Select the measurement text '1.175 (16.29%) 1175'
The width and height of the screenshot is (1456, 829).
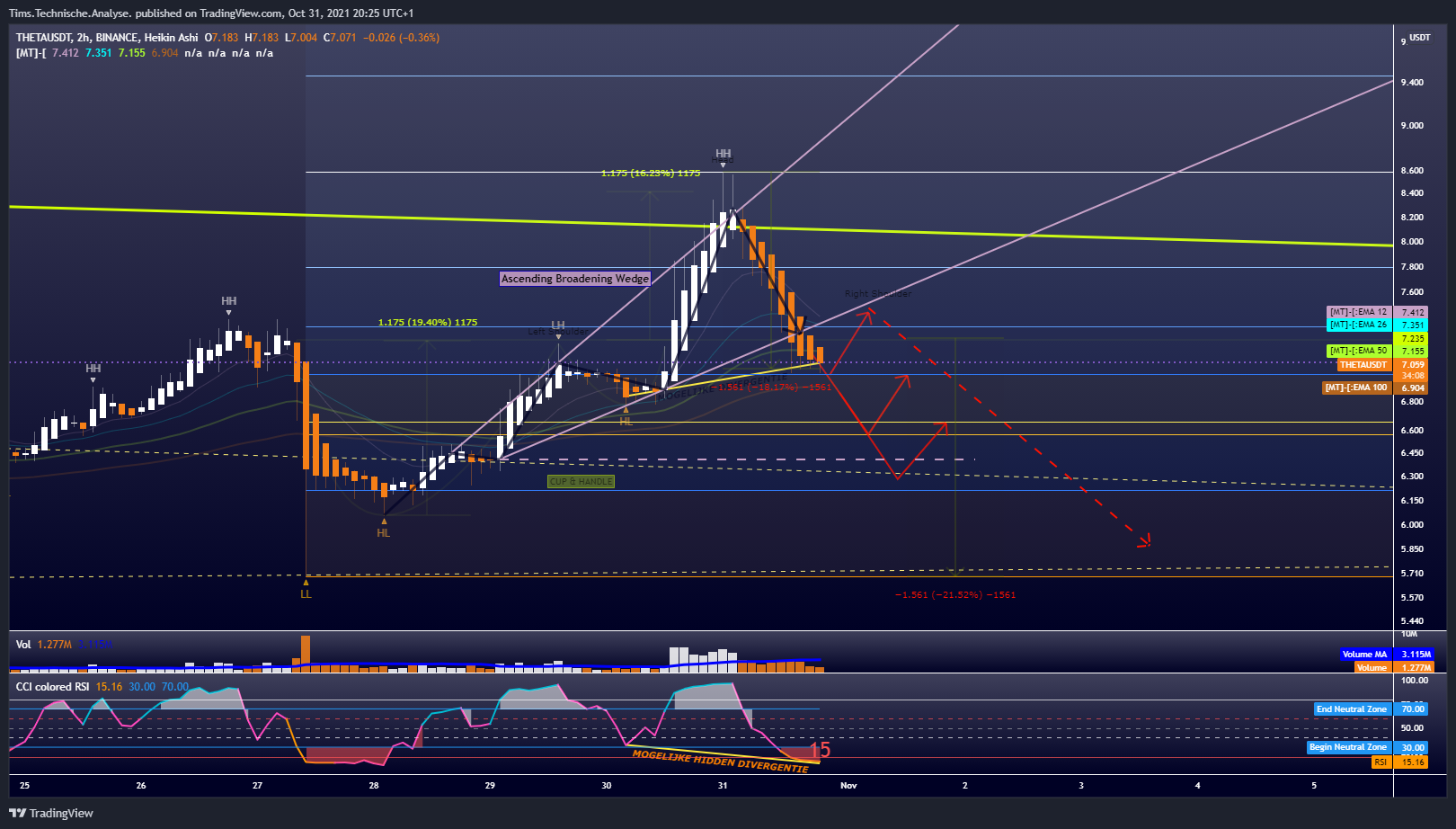(651, 174)
